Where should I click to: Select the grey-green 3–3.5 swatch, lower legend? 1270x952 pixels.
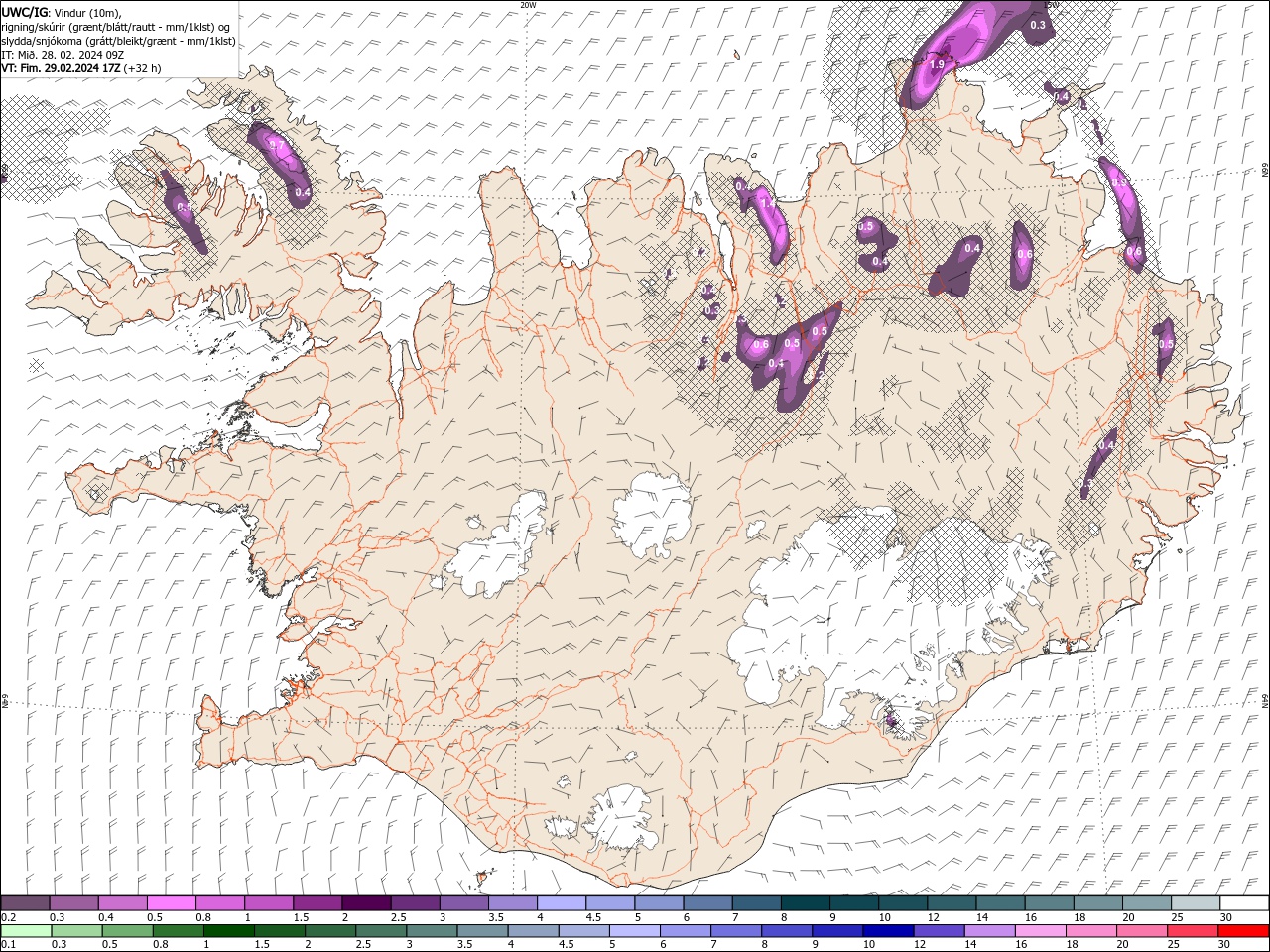point(431,931)
